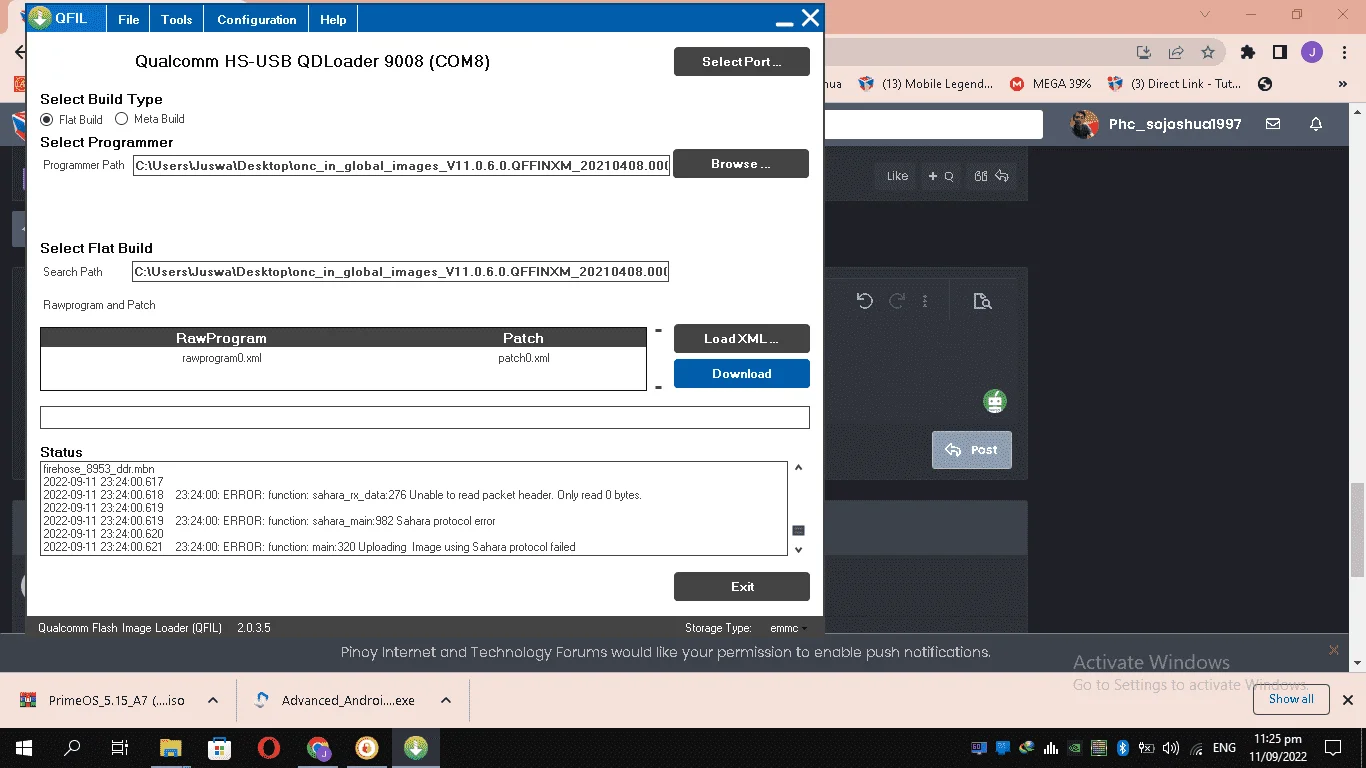Click the Post reply button
Image resolution: width=1366 pixels, height=768 pixels.
tap(972, 450)
